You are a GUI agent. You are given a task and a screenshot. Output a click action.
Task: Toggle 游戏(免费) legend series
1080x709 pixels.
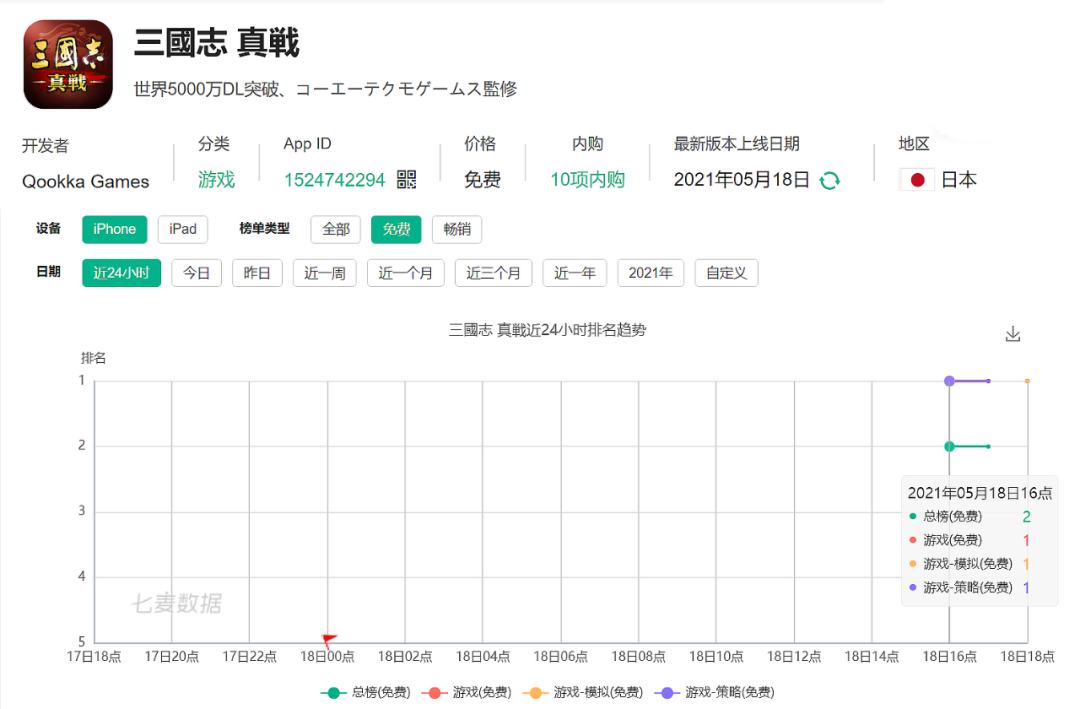point(466,692)
